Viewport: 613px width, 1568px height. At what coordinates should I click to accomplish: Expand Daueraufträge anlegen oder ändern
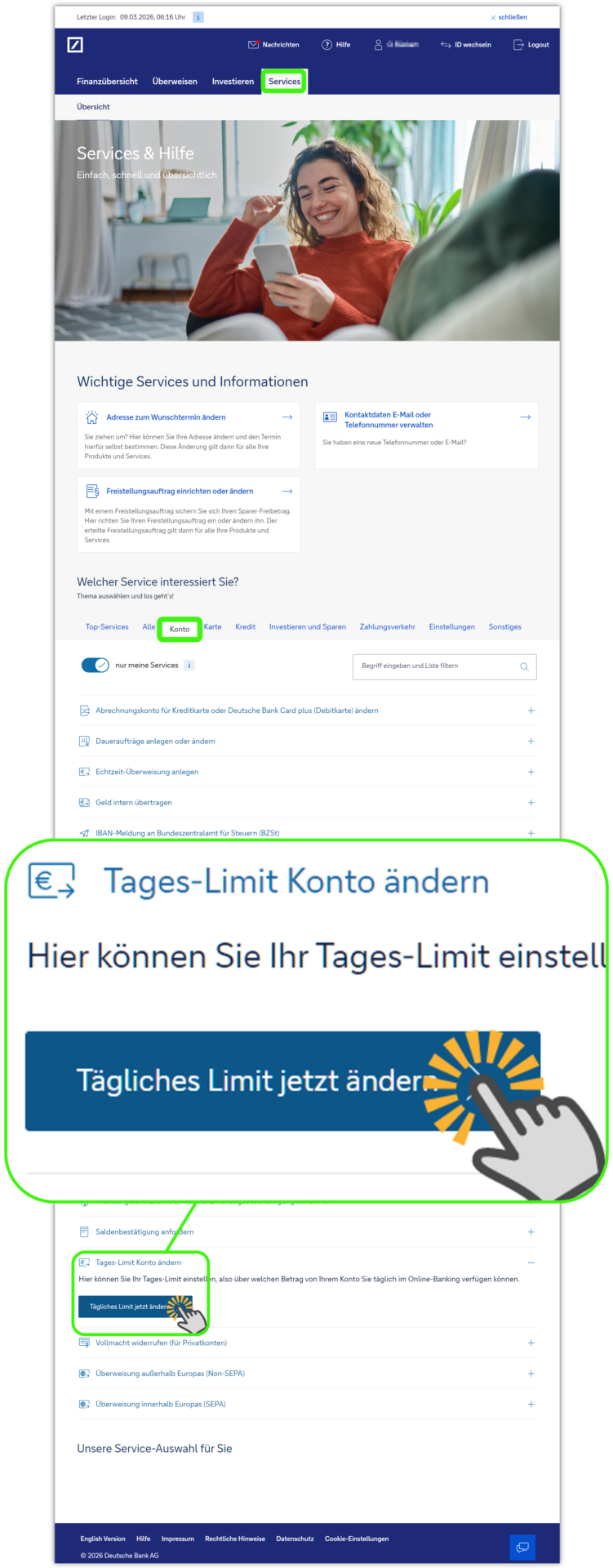(531, 742)
